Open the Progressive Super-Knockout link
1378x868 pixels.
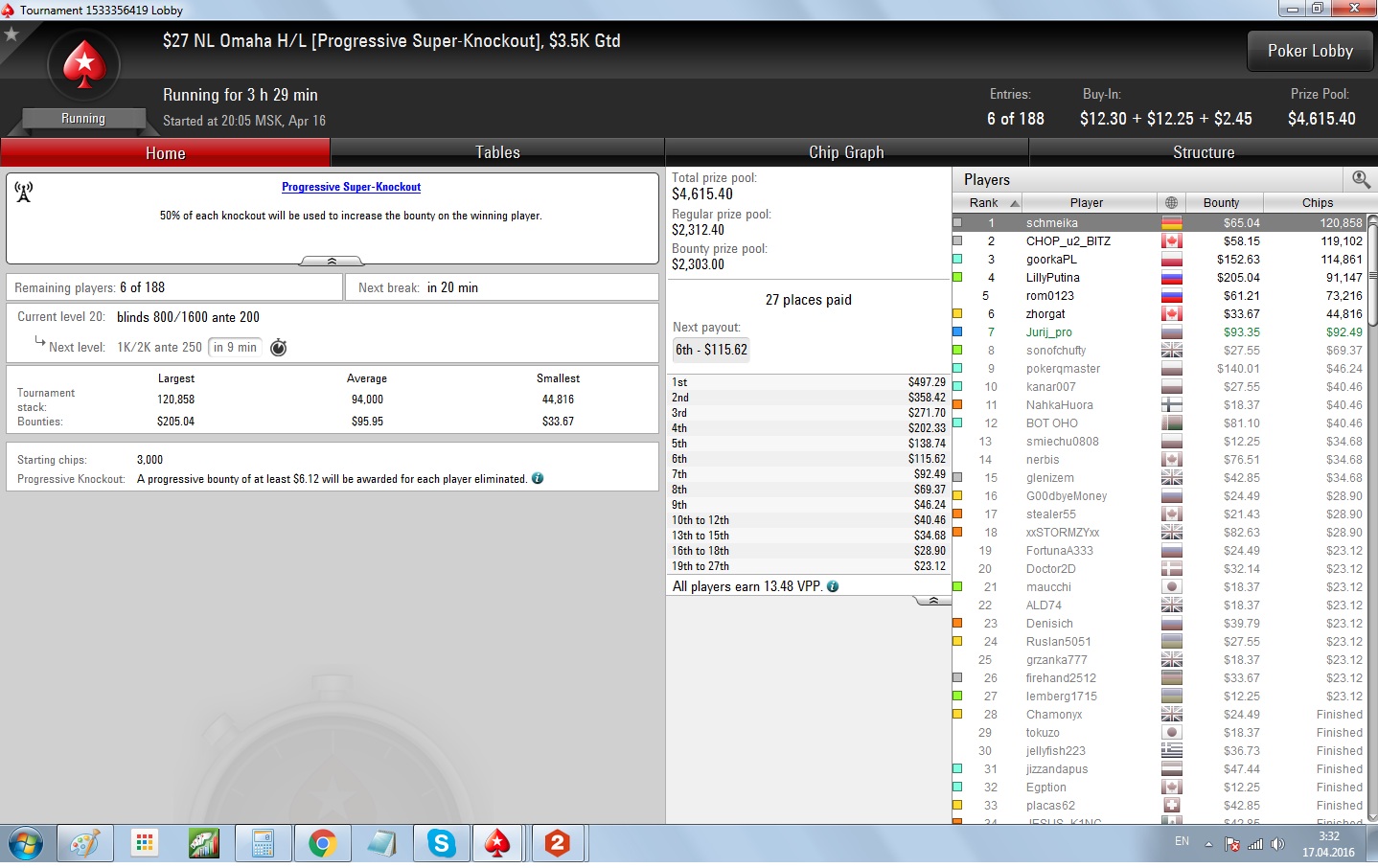tap(351, 187)
